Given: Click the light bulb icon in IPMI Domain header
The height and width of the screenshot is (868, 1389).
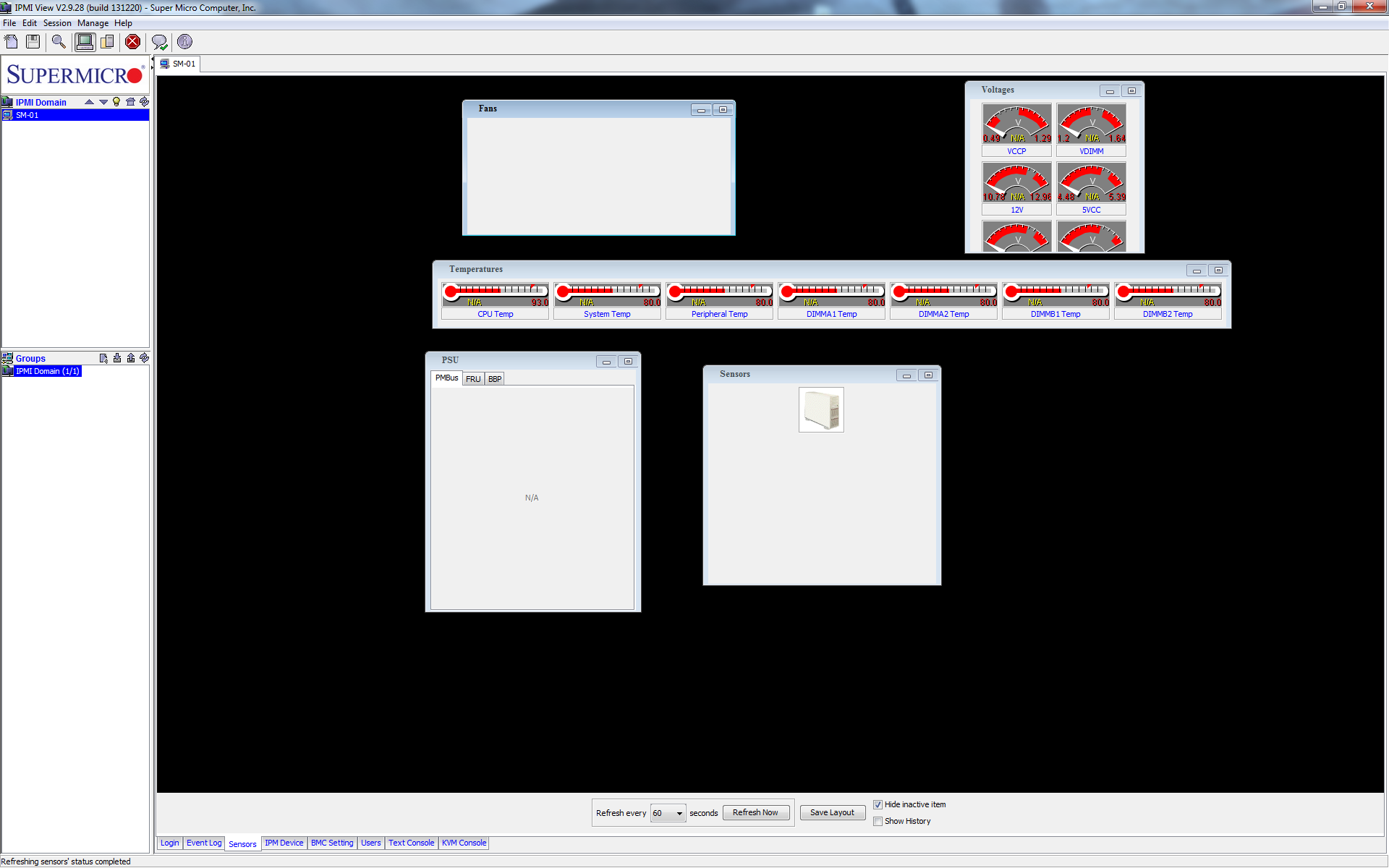Looking at the screenshot, I should tap(116, 102).
